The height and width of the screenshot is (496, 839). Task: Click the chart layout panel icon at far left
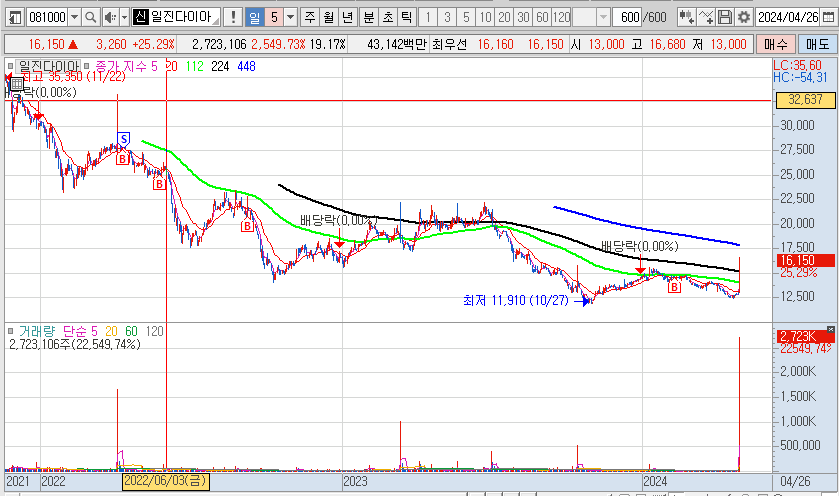tap(15, 18)
